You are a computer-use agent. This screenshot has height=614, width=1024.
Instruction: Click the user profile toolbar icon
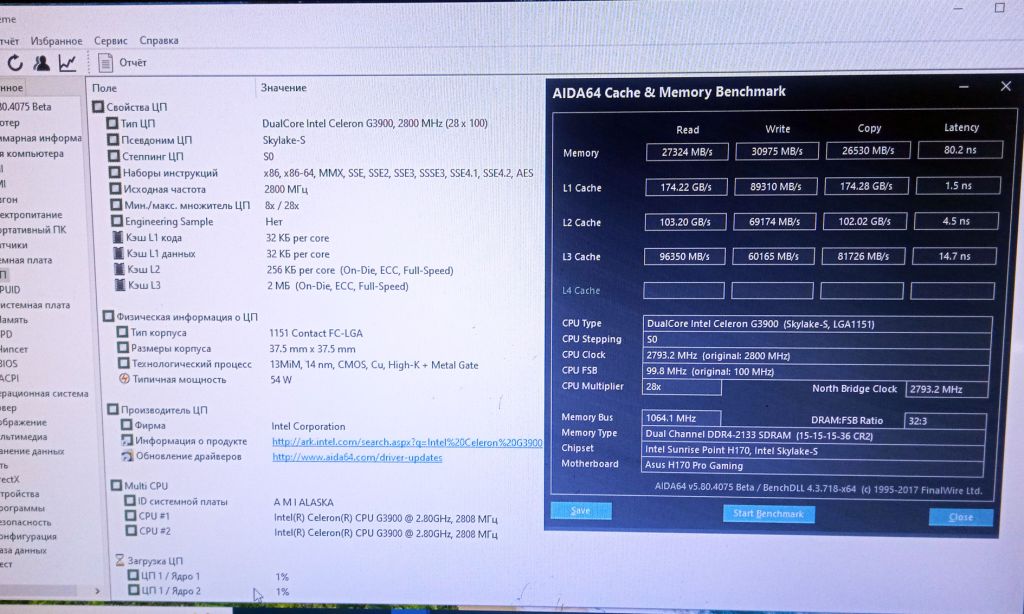41,63
